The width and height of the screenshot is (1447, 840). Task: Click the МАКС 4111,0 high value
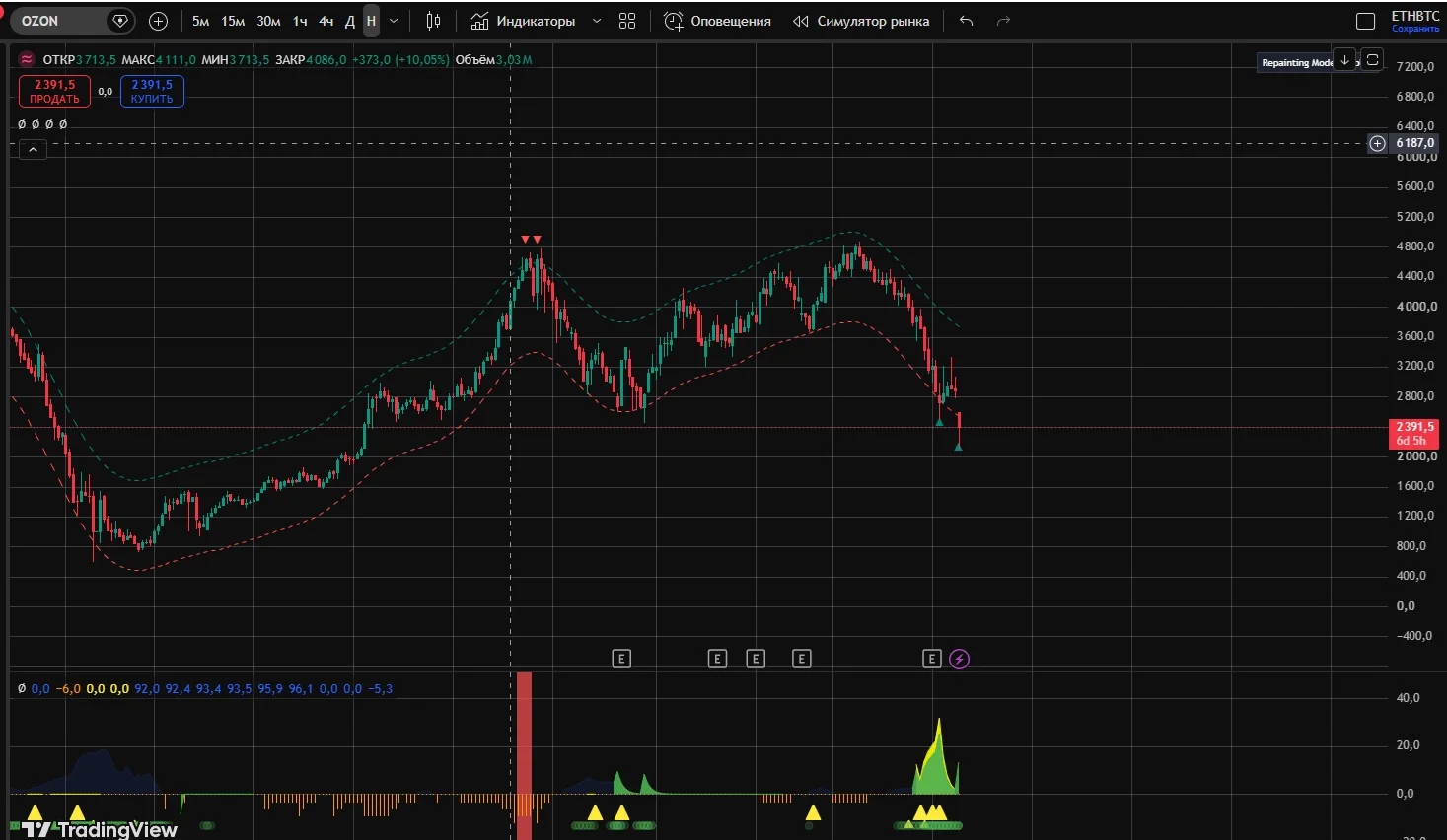(159, 60)
